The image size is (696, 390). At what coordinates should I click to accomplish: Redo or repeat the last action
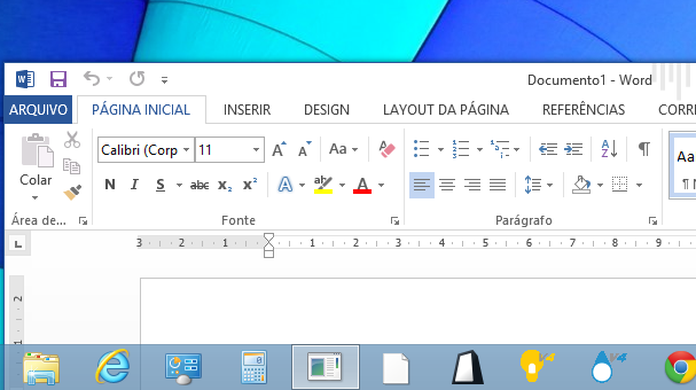coord(137,79)
